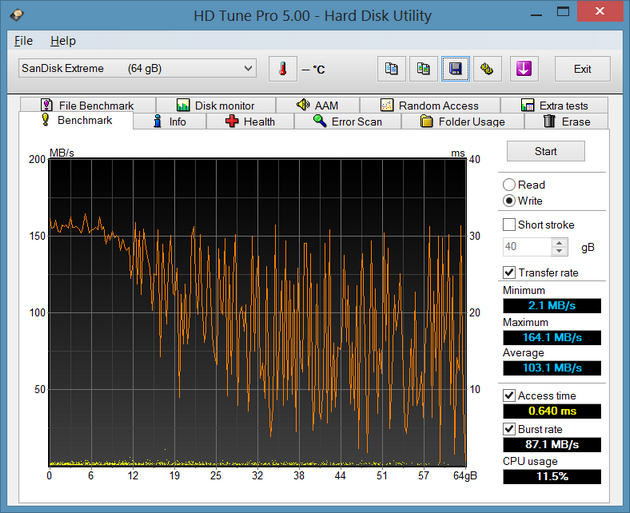
Task: Copy info text to clipboard icon
Action: (x=391, y=69)
